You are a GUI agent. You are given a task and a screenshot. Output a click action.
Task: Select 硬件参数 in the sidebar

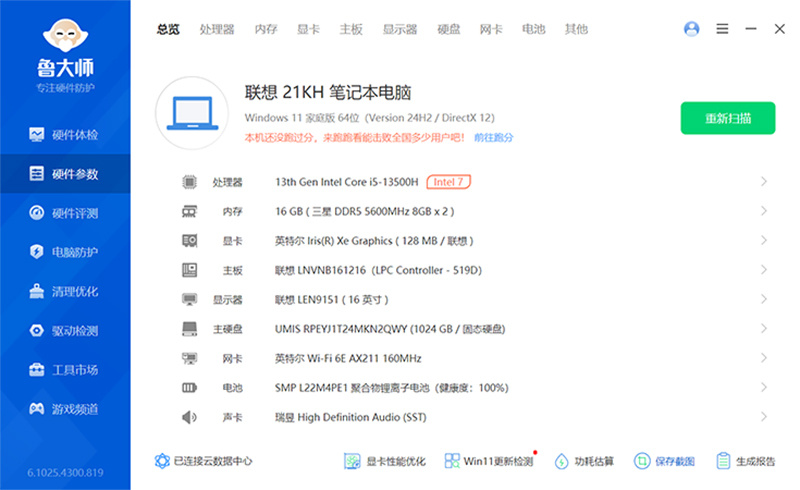[x=65, y=174]
